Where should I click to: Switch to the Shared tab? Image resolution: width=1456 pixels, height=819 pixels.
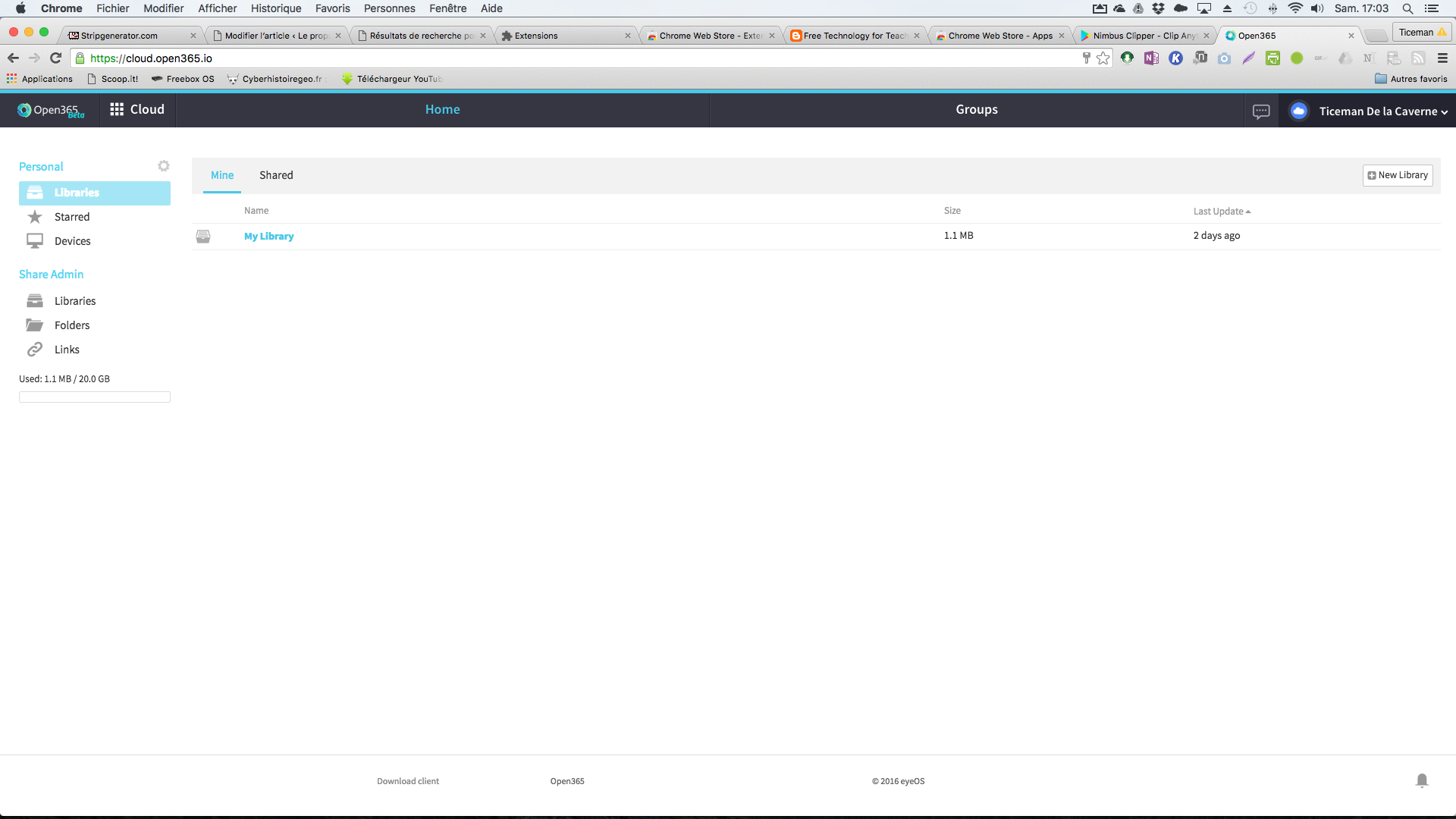click(276, 175)
